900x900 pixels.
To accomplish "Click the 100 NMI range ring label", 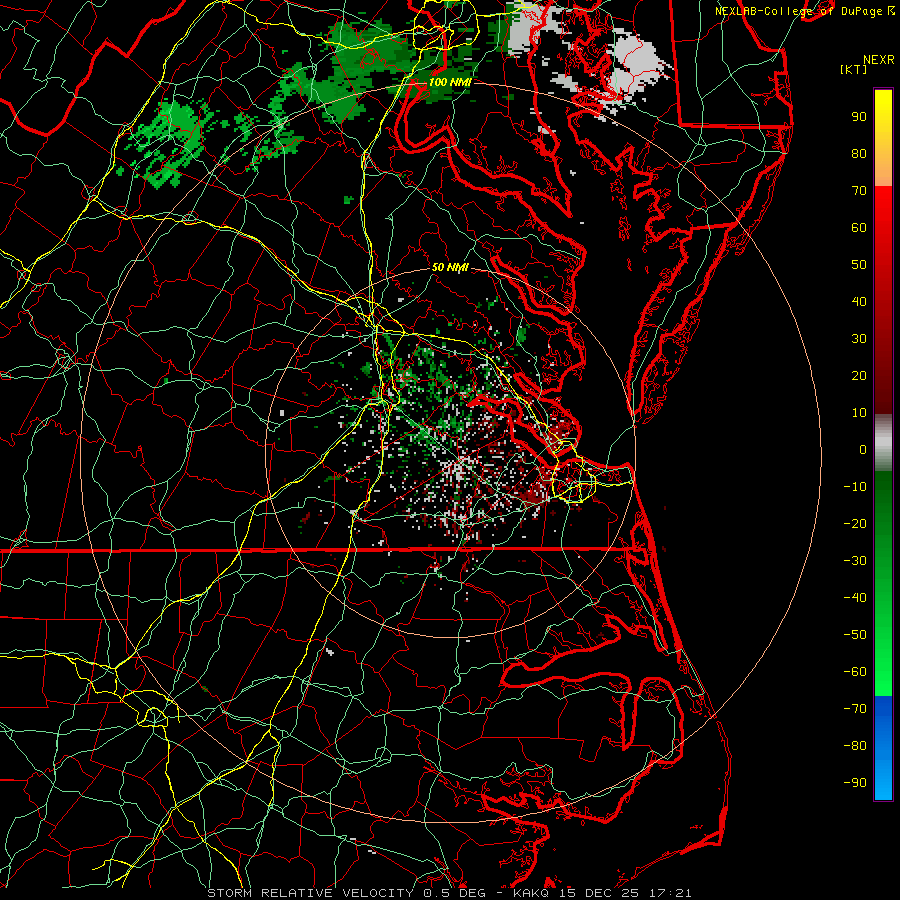I will (x=449, y=82).
